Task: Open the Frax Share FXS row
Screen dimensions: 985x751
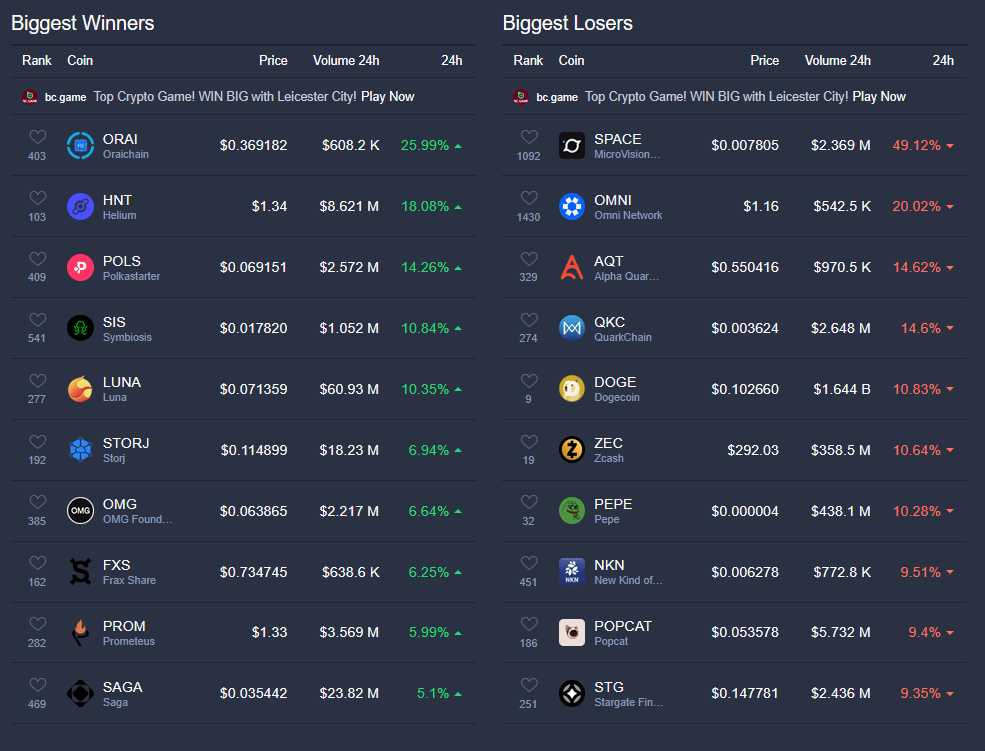Action: (x=243, y=572)
